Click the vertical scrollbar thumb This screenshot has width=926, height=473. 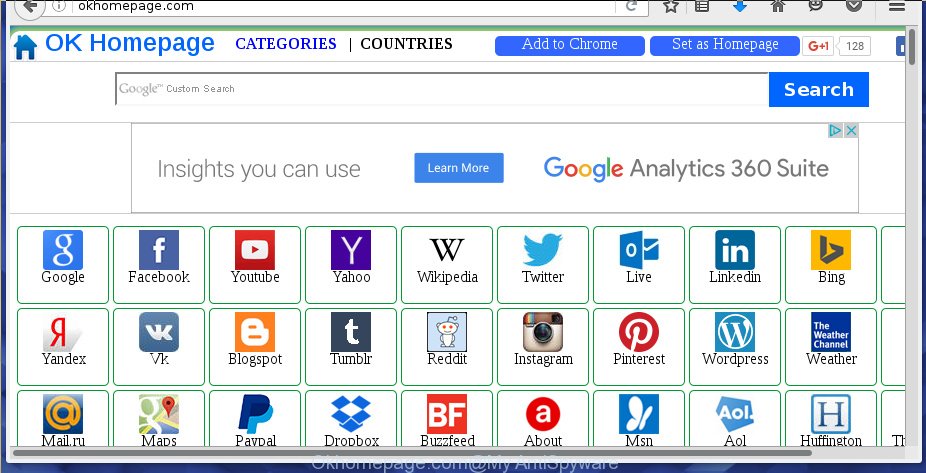coord(911,48)
